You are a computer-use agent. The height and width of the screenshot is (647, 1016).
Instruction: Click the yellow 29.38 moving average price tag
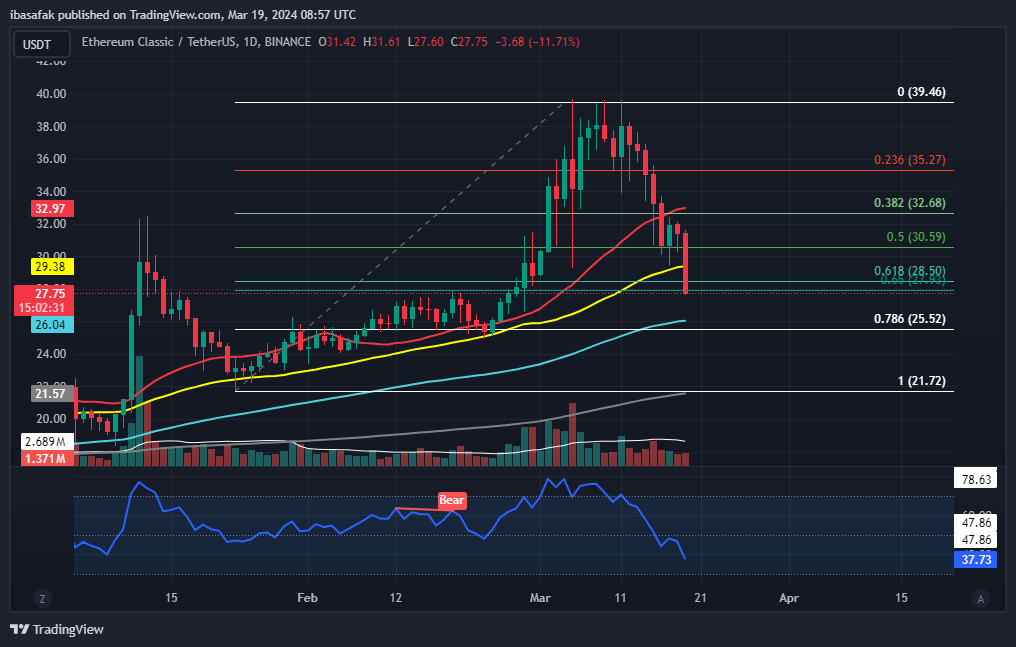[52, 266]
